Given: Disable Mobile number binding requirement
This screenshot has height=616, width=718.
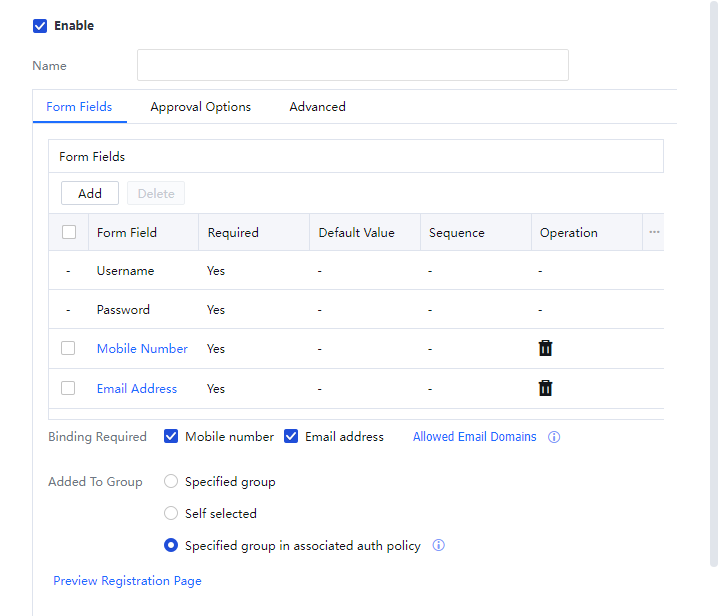Looking at the screenshot, I should pyautogui.click(x=171, y=436).
